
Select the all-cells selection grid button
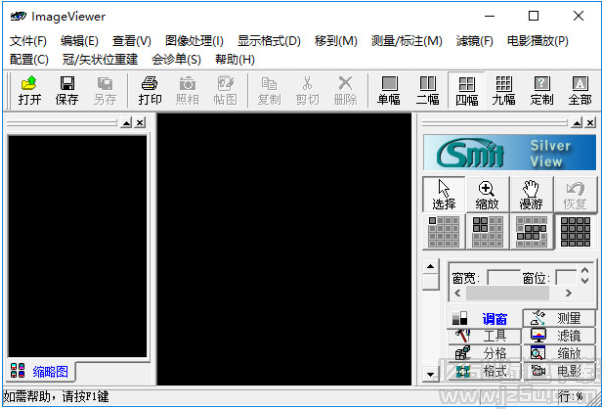[575, 232]
